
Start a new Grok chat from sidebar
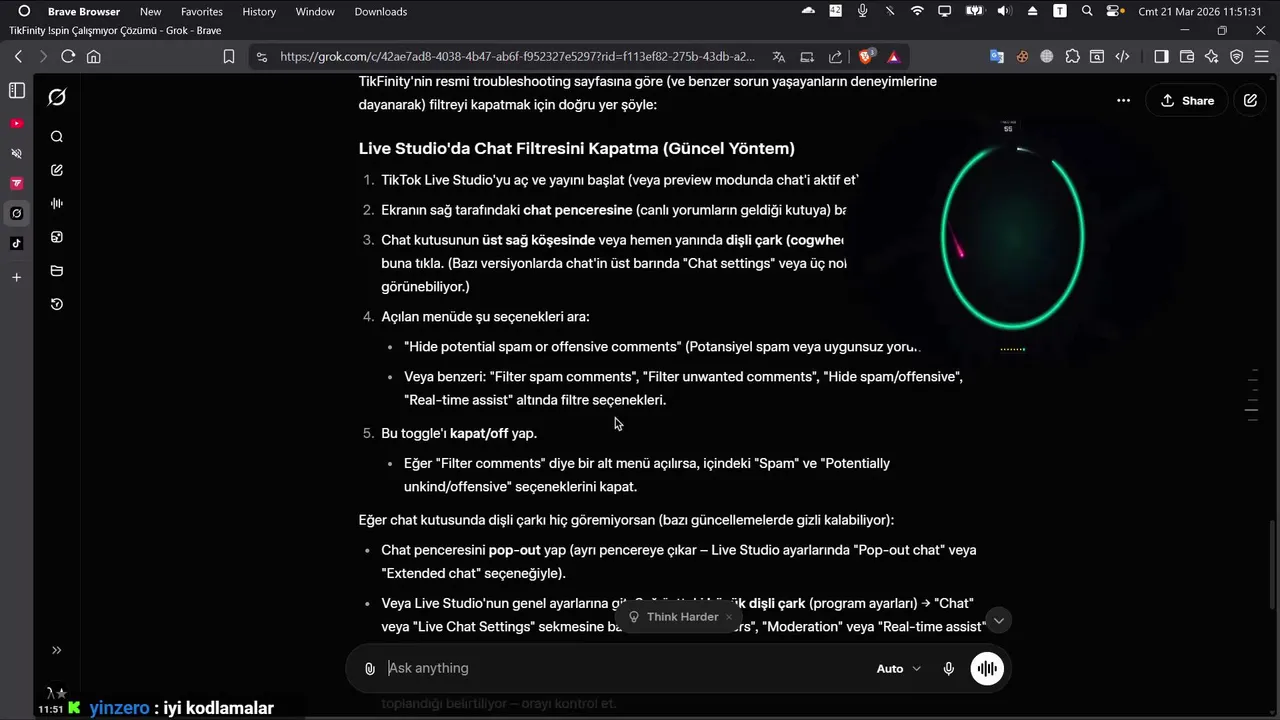pos(57,170)
